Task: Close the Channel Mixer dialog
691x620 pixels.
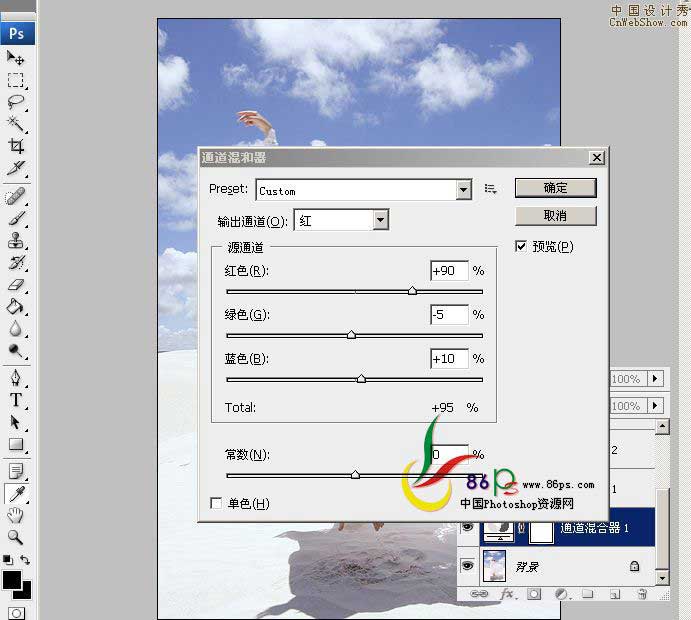Action: [596, 157]
